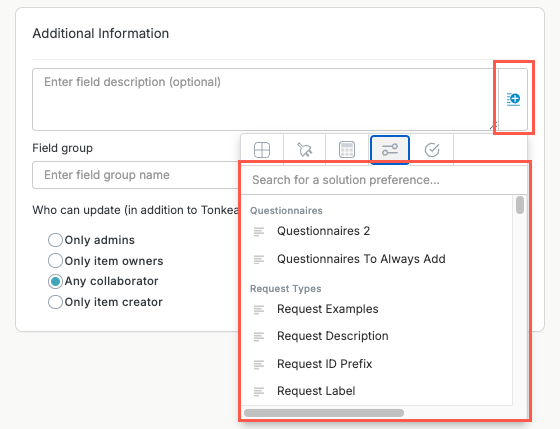
Task: Pick Questionnaires To Always Add from list
Action: coord(361,259)
